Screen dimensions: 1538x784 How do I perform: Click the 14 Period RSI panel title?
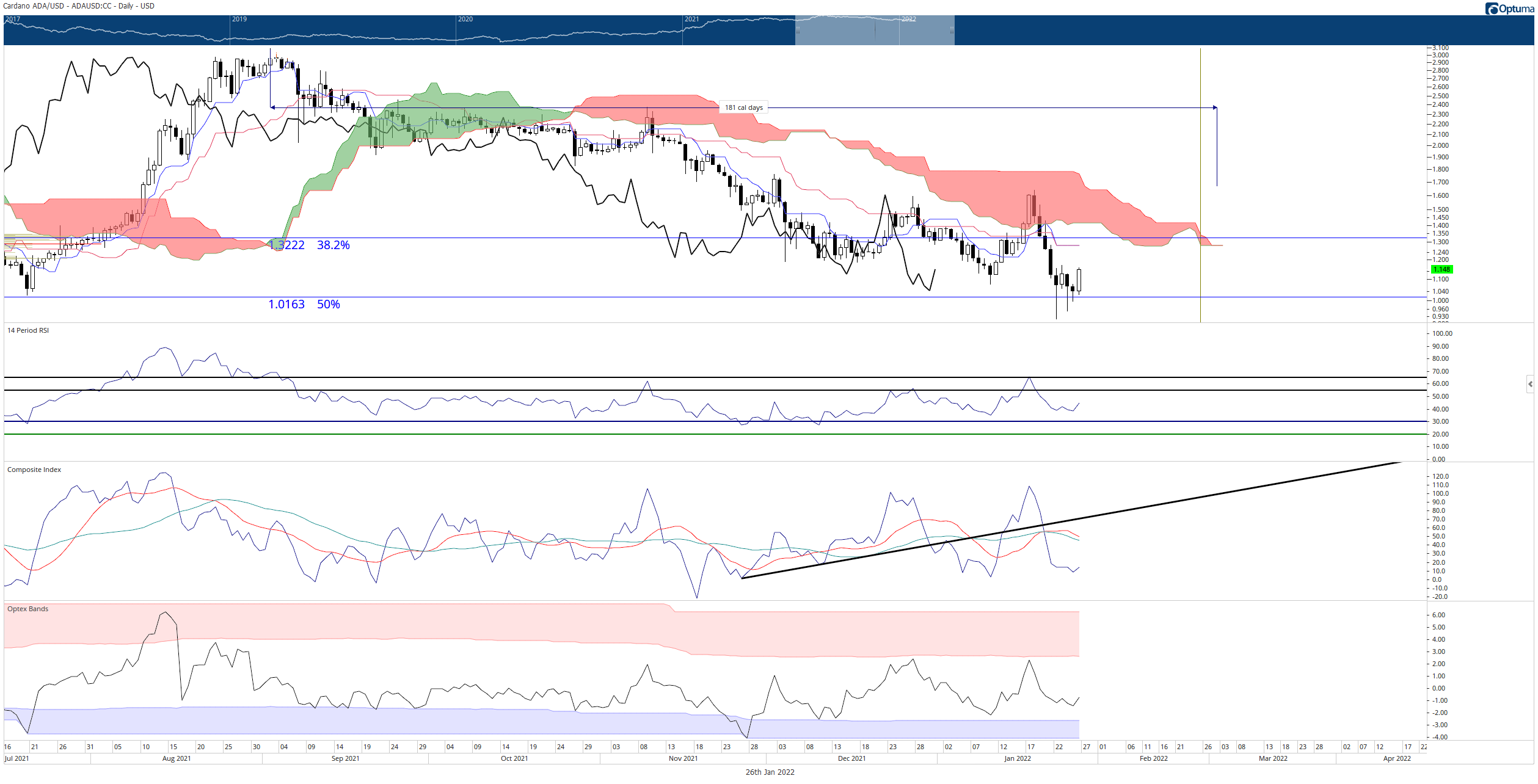pyautogui.click(x=28, y=330)
